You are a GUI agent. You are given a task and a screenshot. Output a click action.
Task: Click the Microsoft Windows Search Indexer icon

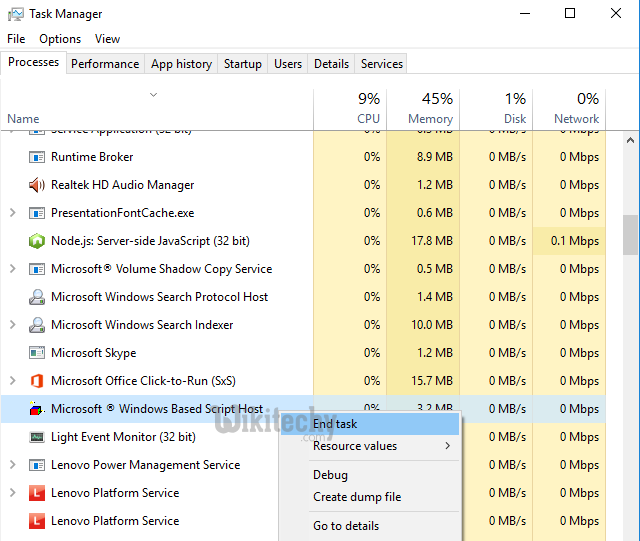pos(37,325)
